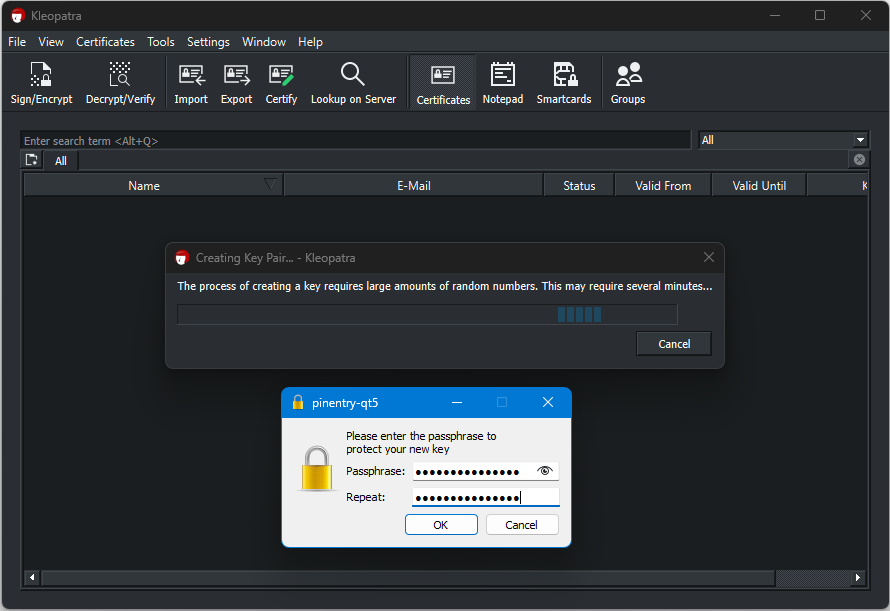Cancel the pinentry passphrase dialog

click(x=521, y=525)
